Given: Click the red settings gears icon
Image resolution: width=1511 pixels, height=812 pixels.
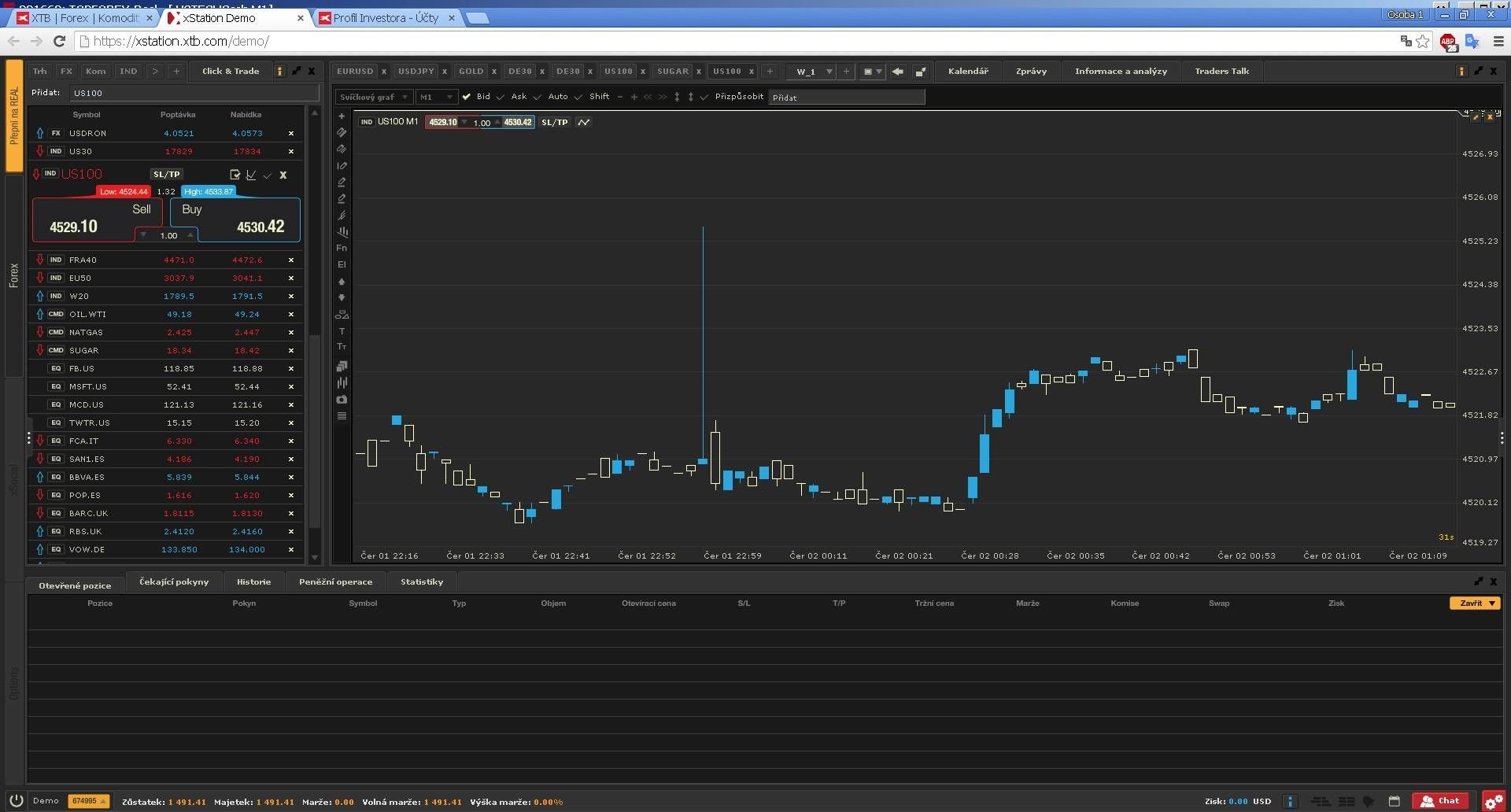Looking at the screenshot, I should click(1493, 801).
